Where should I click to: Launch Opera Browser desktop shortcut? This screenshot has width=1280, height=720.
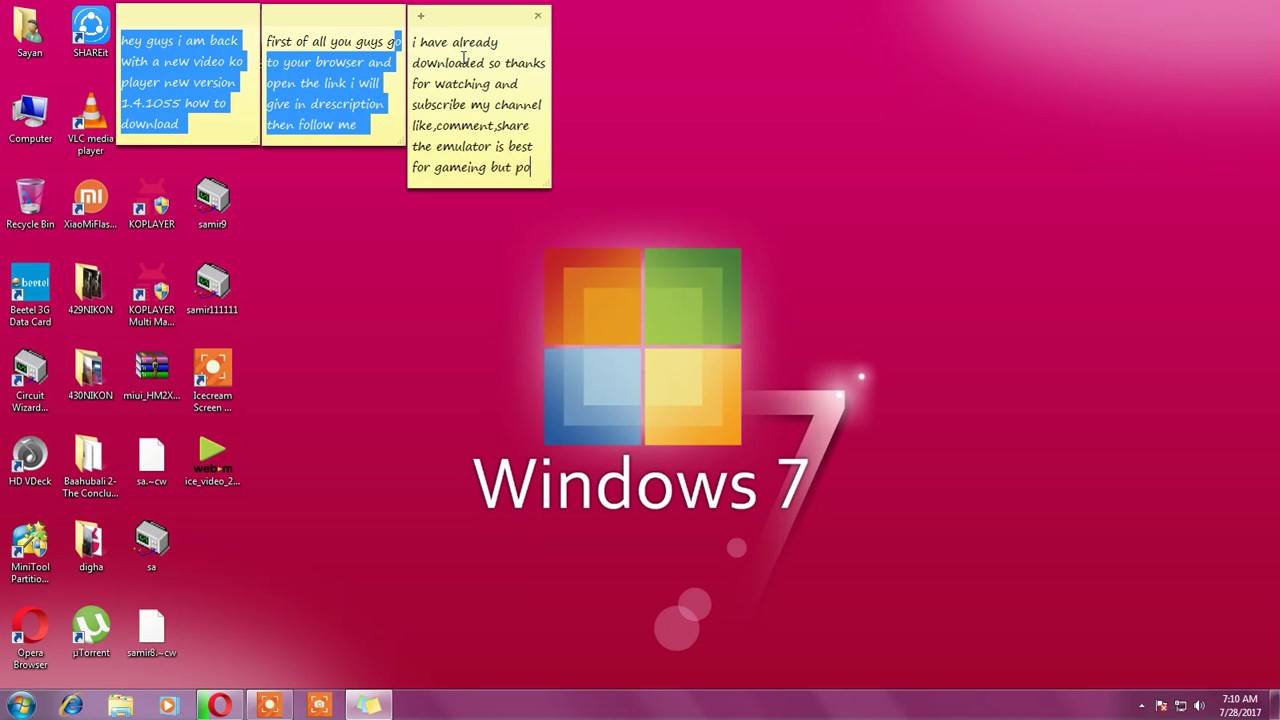30,639
